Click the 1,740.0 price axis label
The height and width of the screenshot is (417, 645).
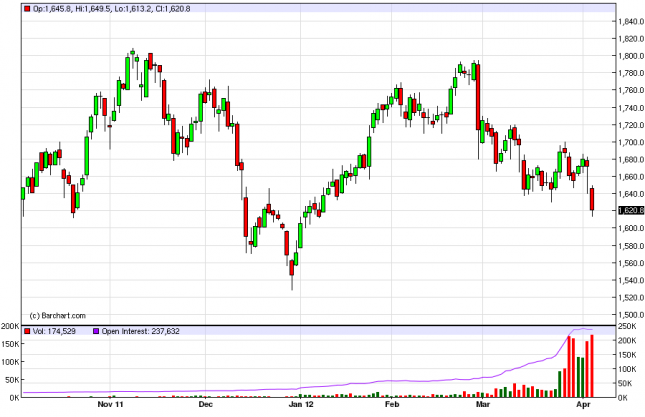631,108
